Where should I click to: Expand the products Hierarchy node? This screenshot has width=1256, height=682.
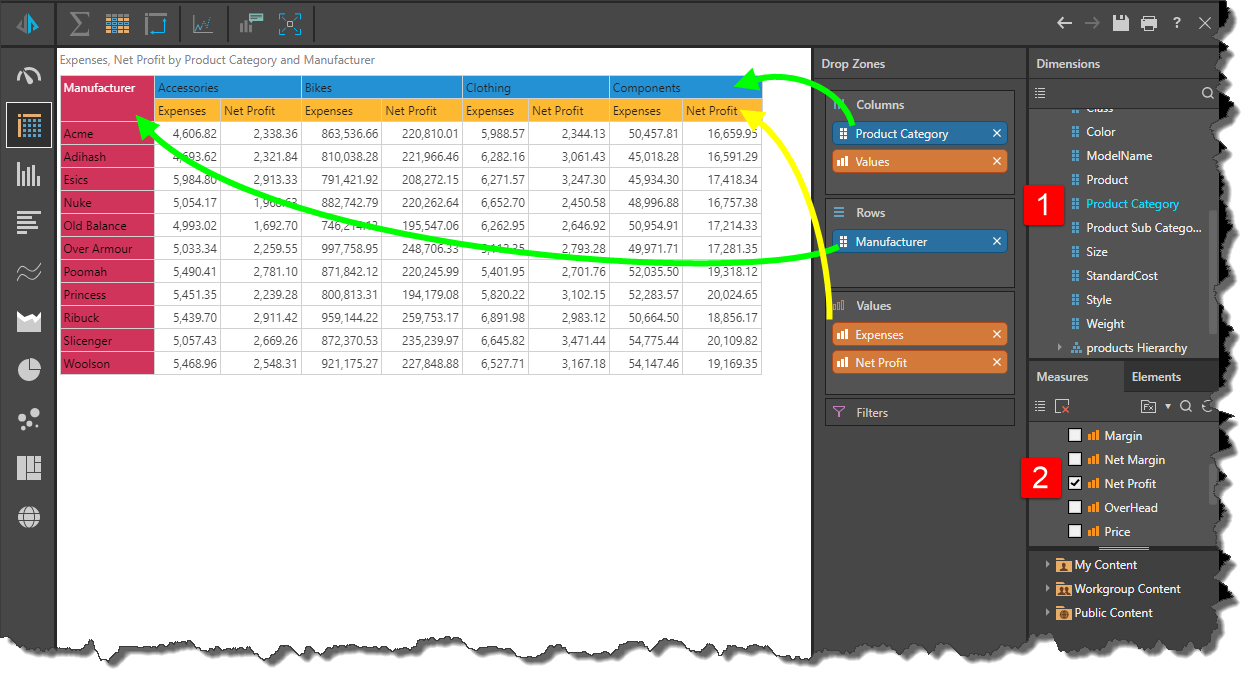click(x=1060, y=348)
